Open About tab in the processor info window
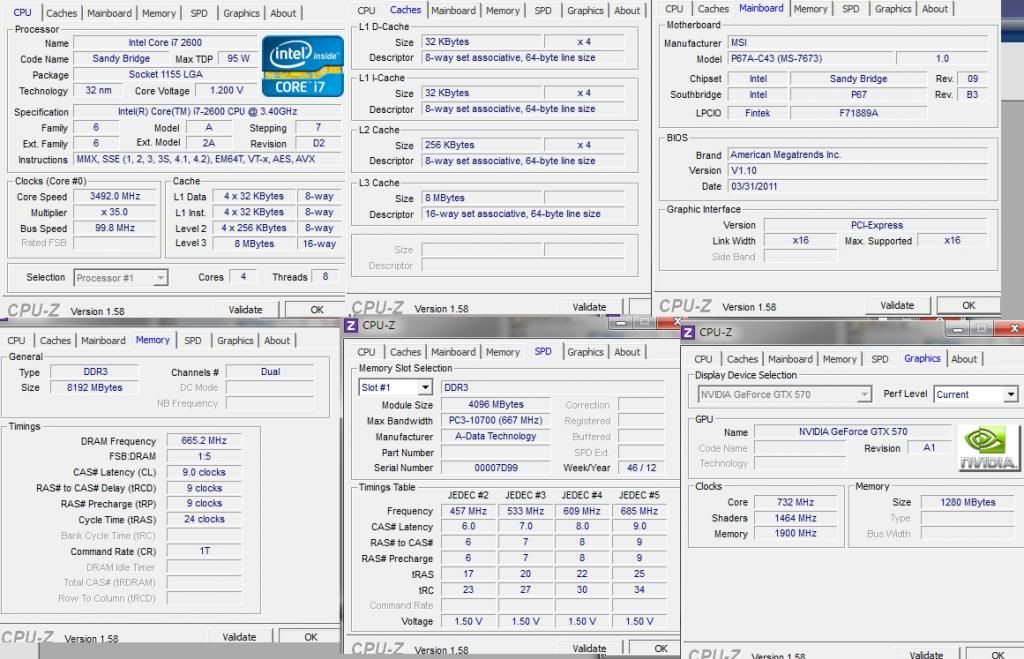1024x659 pixels. 283,13
